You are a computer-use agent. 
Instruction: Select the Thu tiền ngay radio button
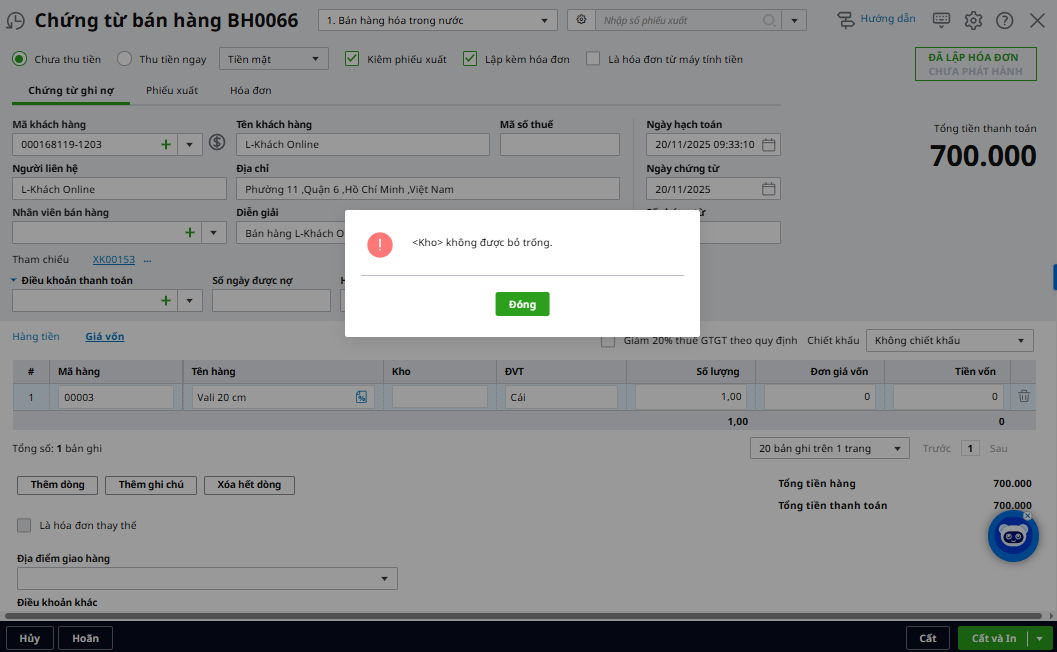(125, 59)
